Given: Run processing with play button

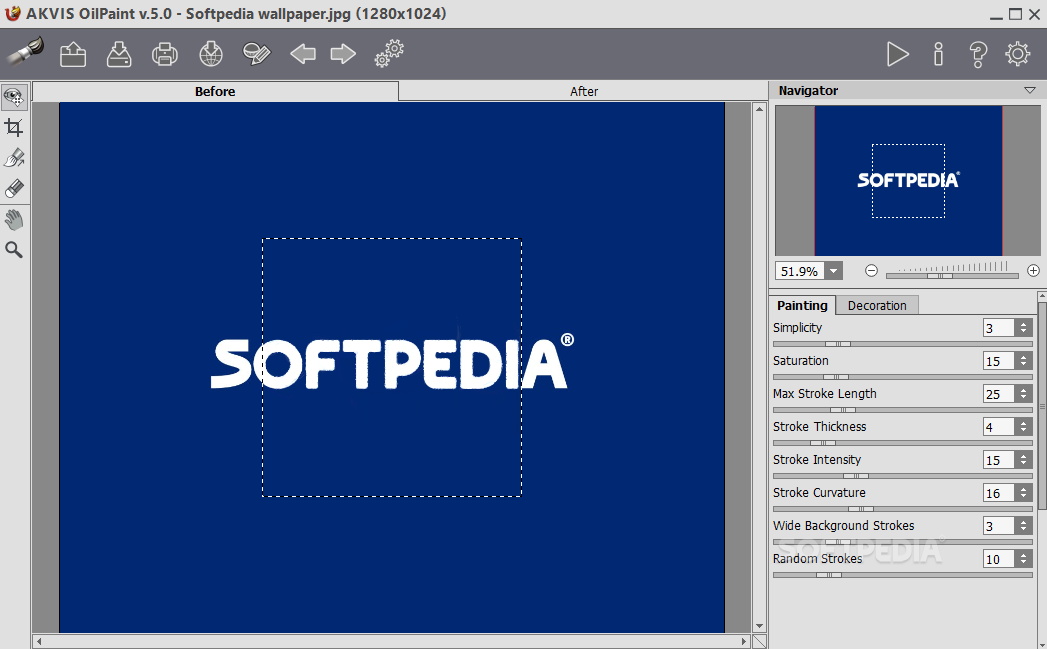Looking at the screenshot, I should (x=897, y=54).
